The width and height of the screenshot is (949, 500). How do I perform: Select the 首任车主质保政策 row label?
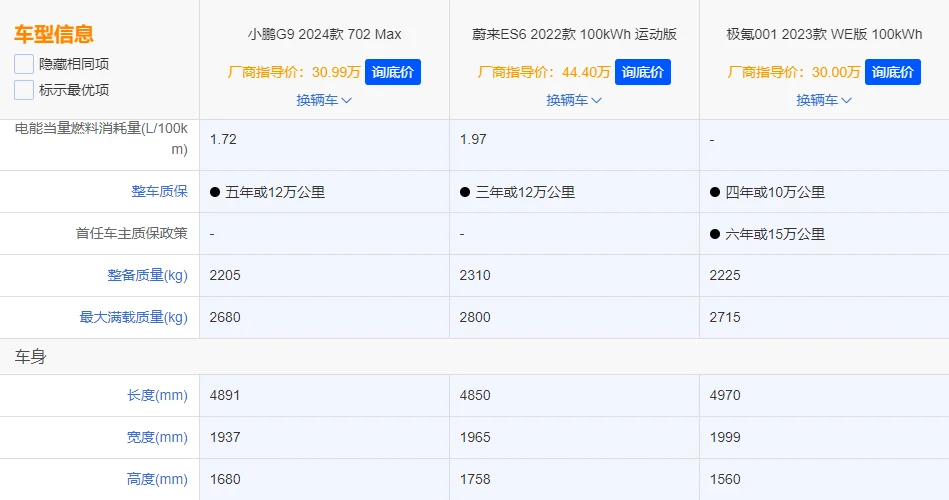pyautogui.click(x=131, y=233)
